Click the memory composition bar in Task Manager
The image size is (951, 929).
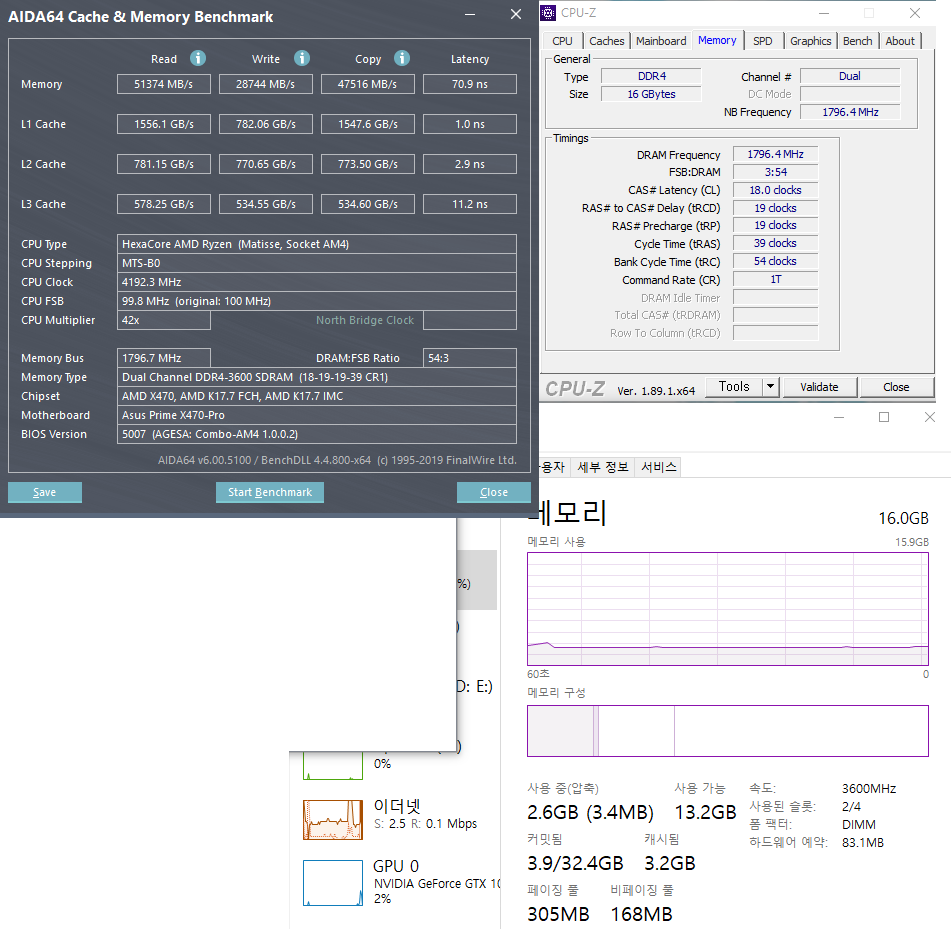pos(728,731)
